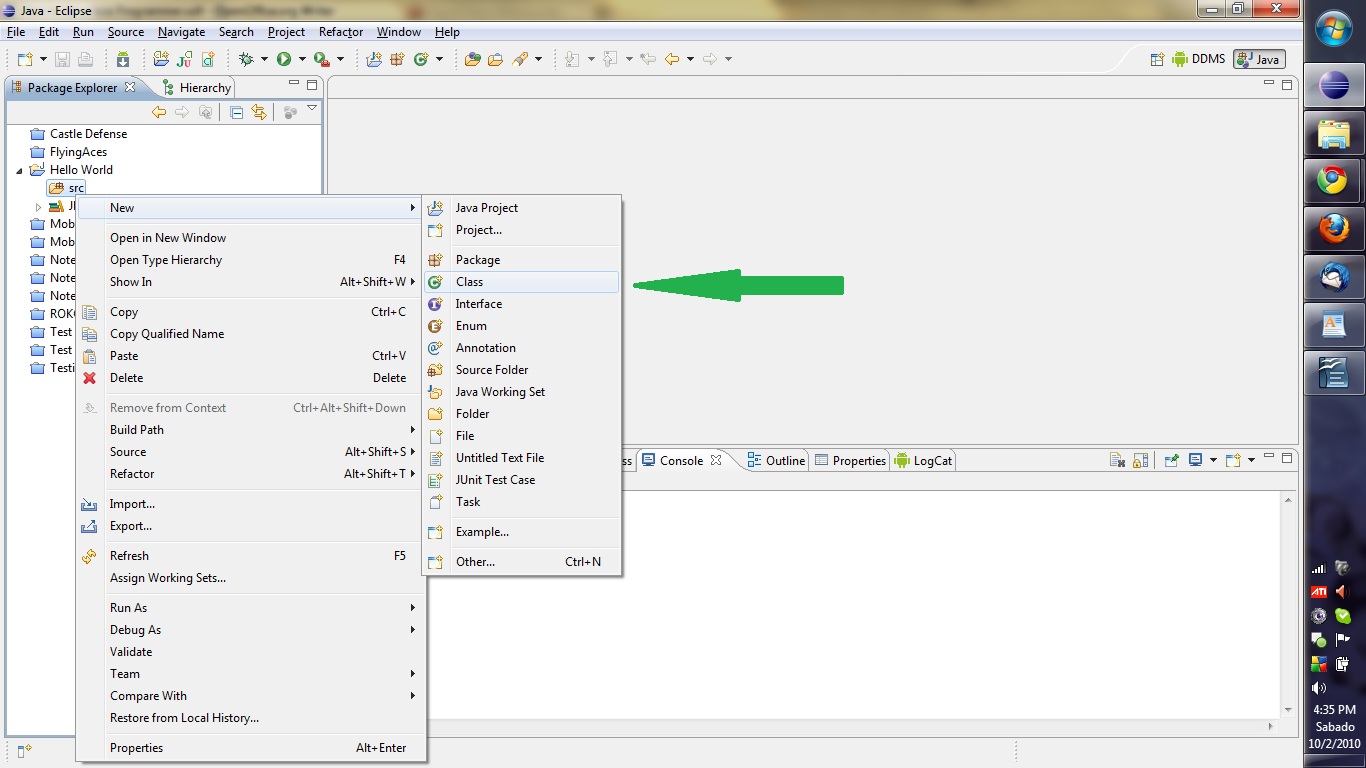This screenshot has height=768, width=1366.
Task: Close the Console tab
Action: click(x=715, y=461)
